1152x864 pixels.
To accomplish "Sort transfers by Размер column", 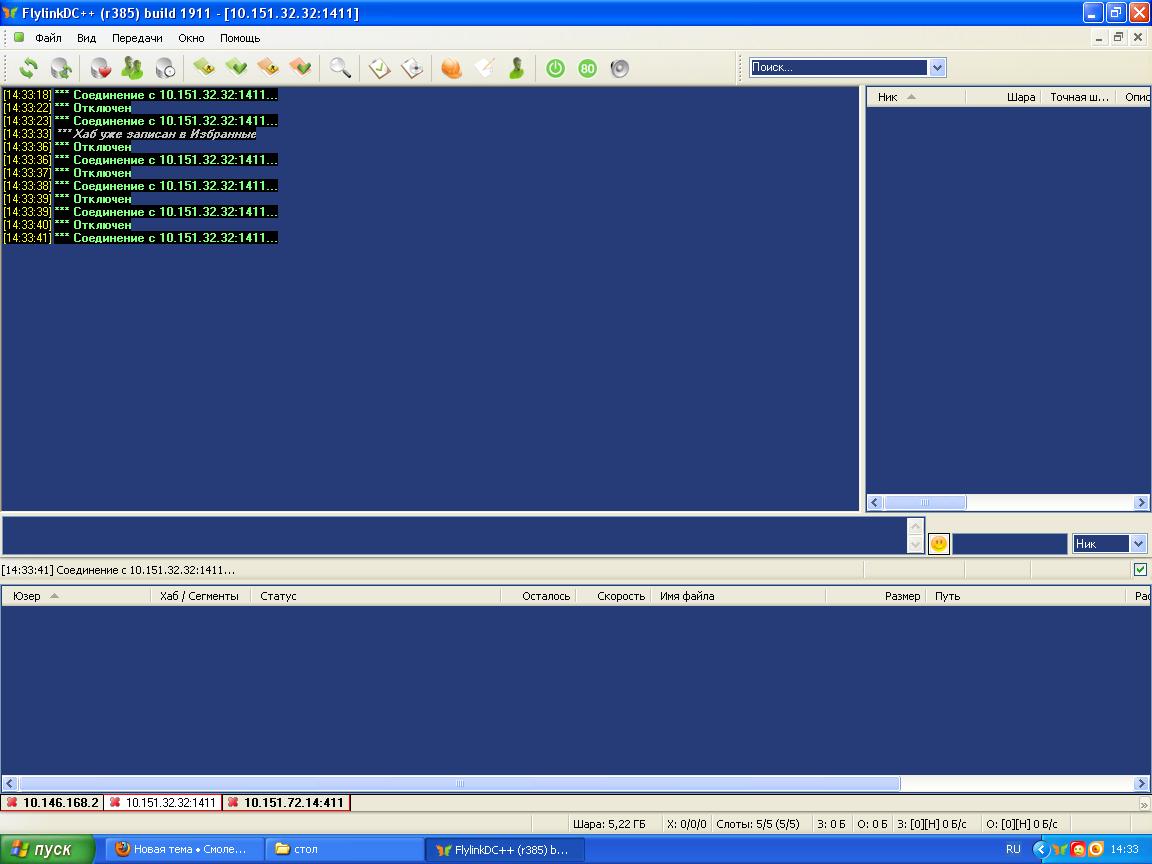I will pyautogui.click(x=876, y=596).
